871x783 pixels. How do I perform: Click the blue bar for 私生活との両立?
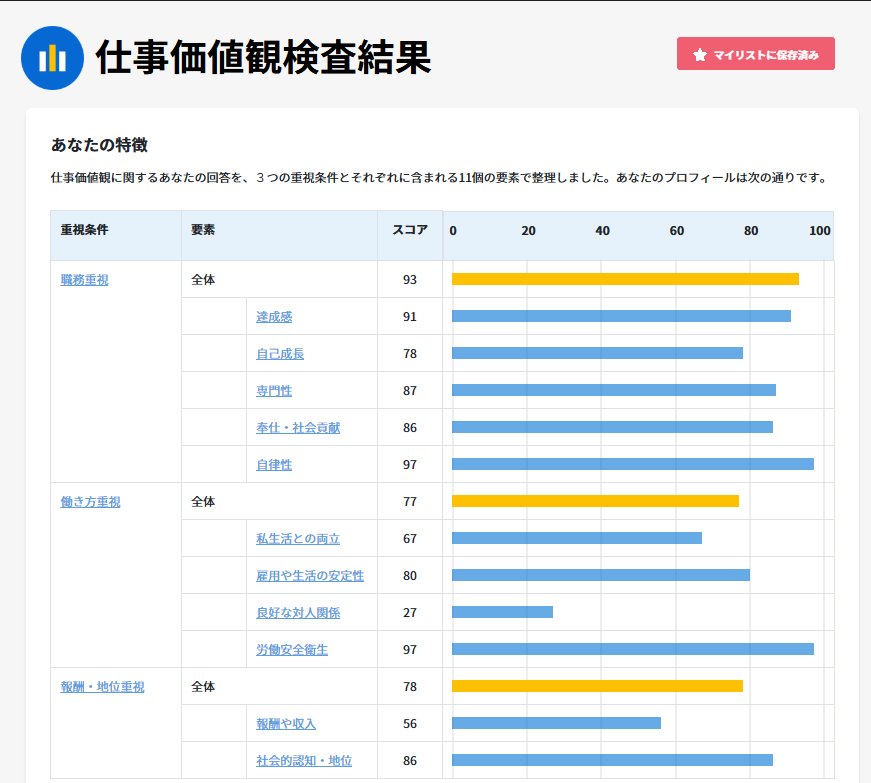click(577, 538)
